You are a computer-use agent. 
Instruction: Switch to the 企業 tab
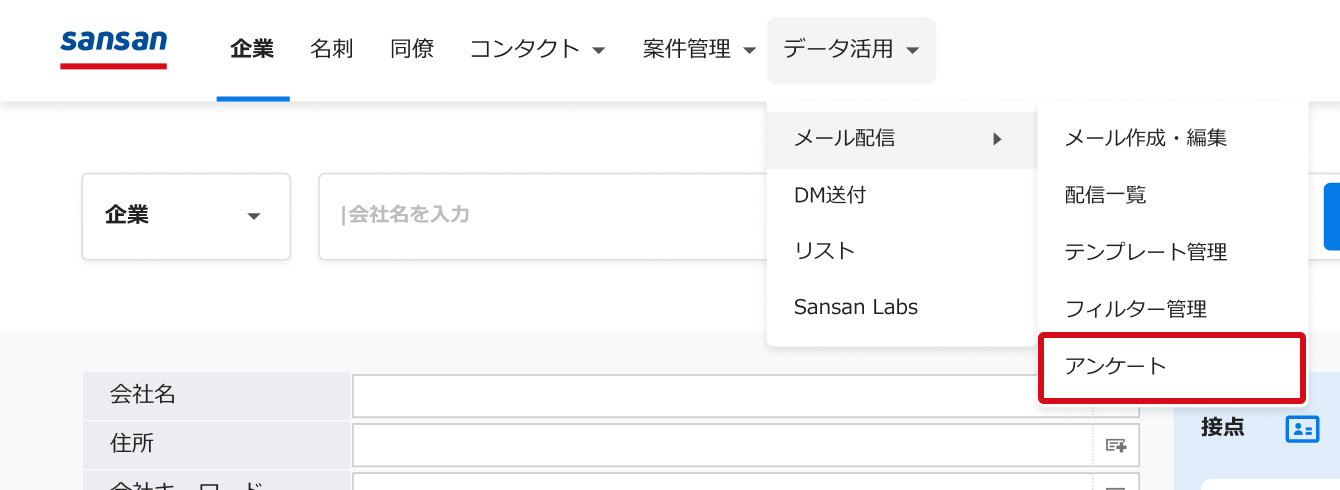(x=252, y=49)
